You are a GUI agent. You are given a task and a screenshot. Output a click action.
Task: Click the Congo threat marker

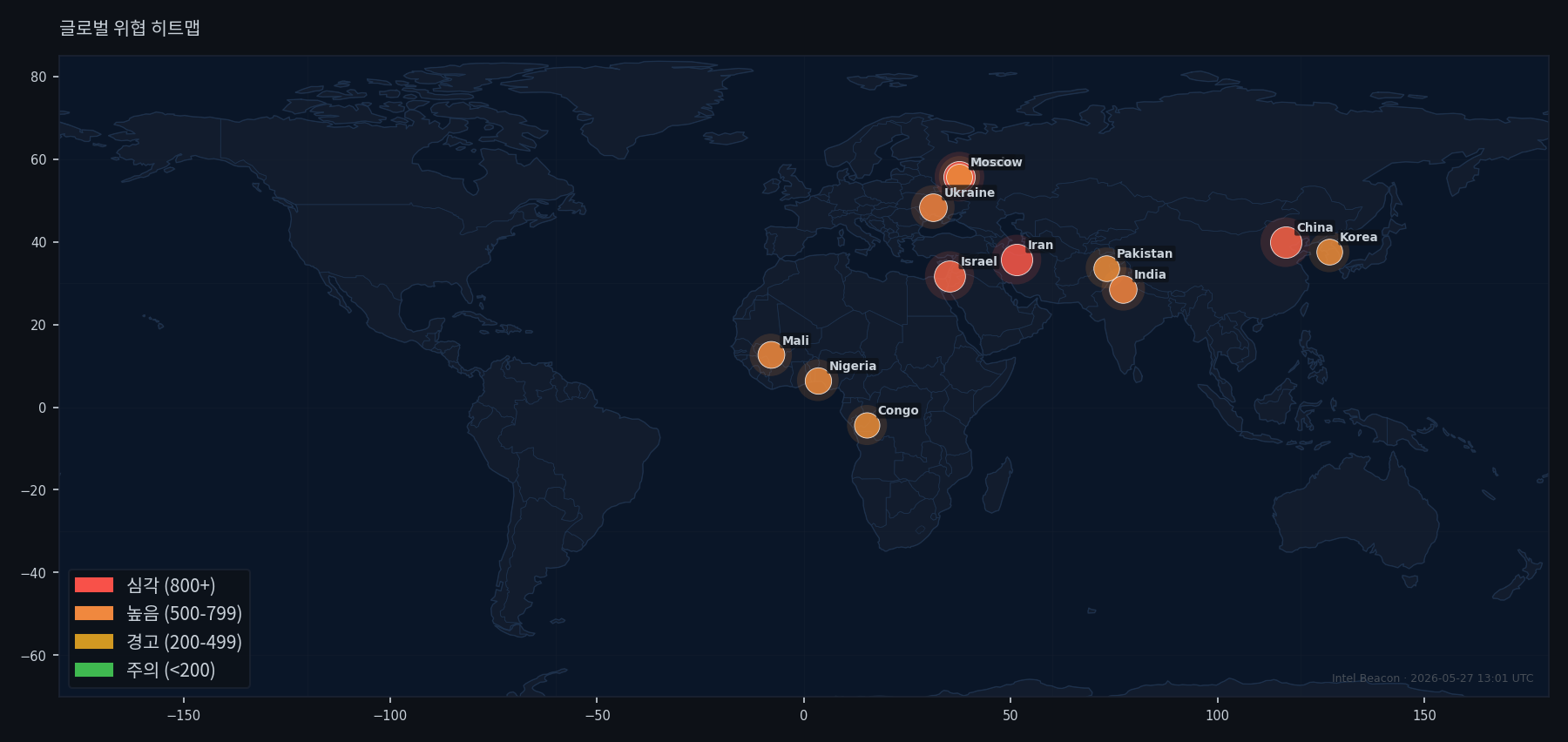pyautogui.click(x=867, y=425)
